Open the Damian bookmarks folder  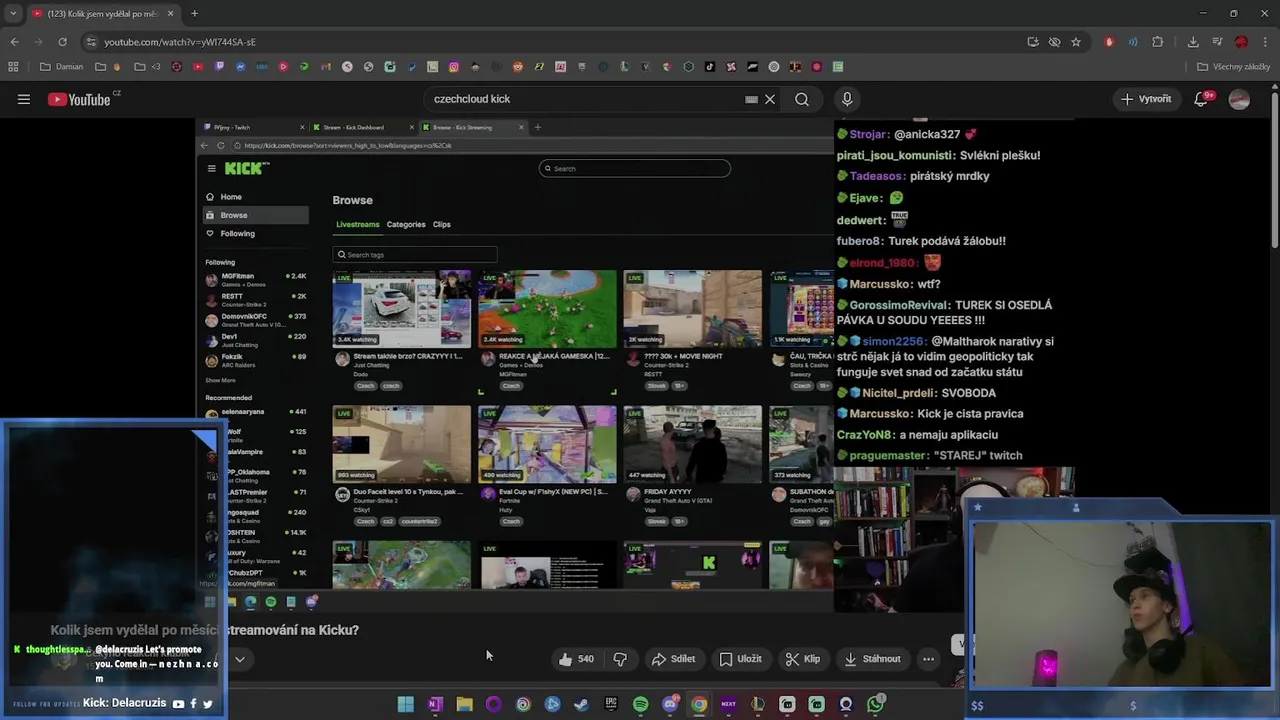coord(61,67)
